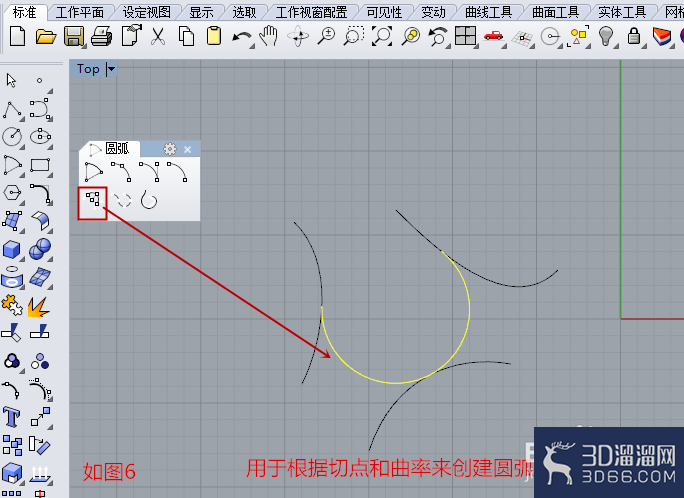Open the Top viewport dropdown arrow
Screen dimensions: 684x498
111,69
